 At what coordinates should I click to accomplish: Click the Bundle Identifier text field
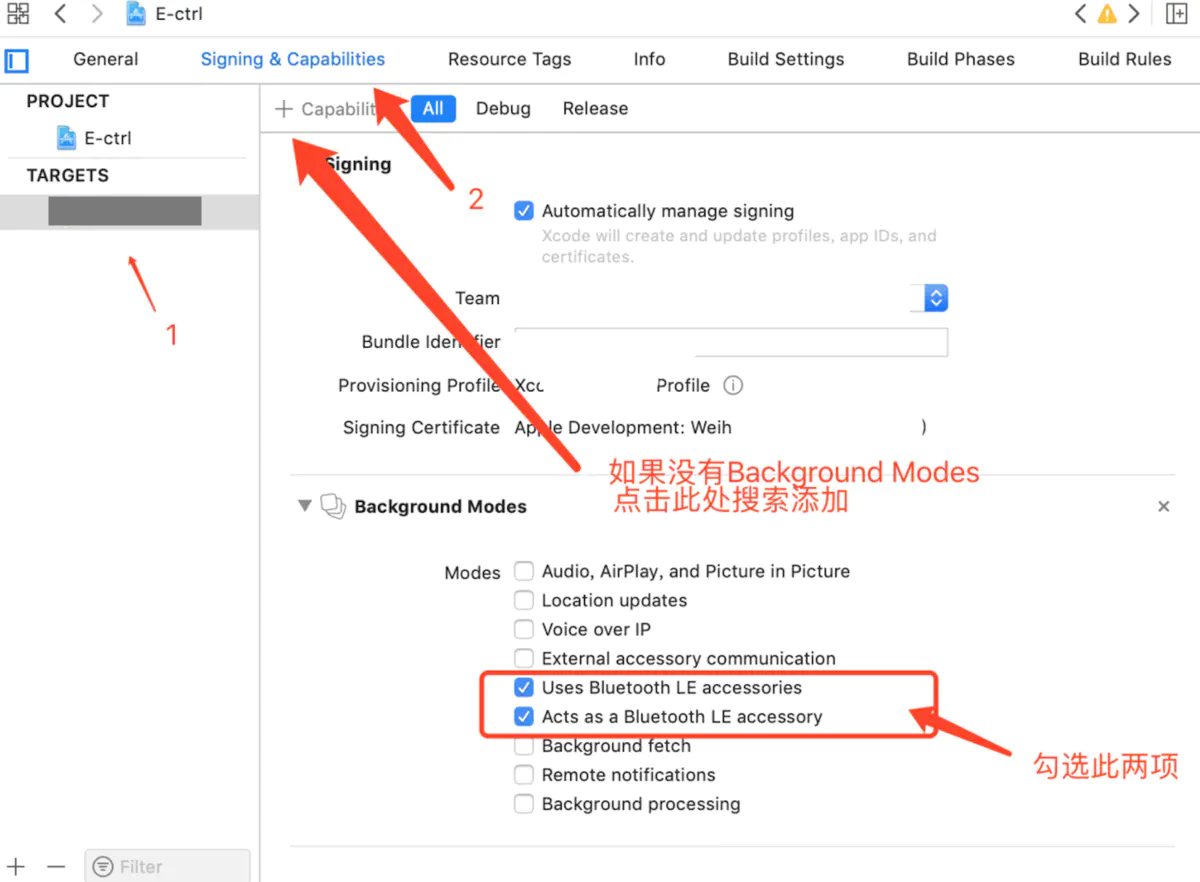coord(731,342)
